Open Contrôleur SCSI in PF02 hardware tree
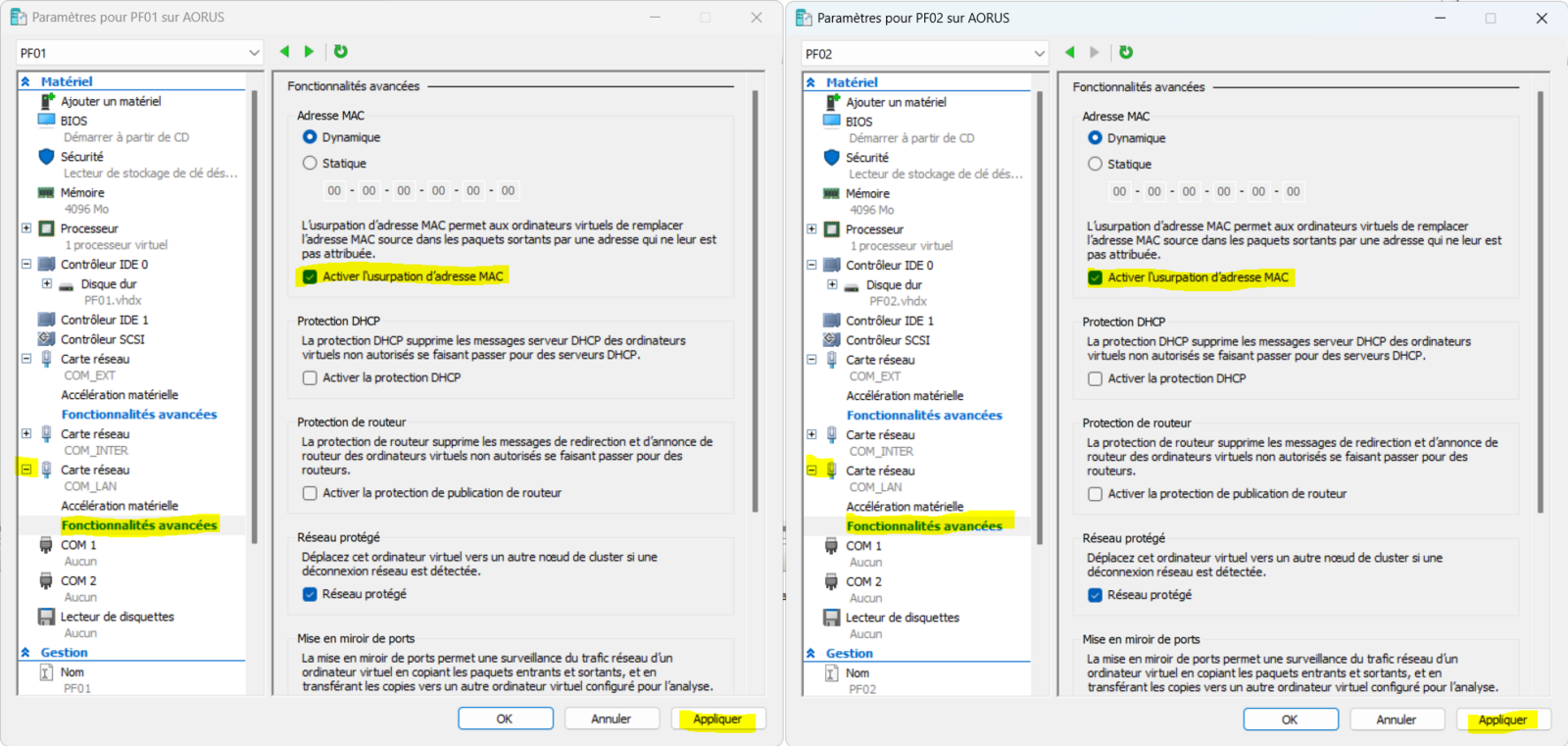1568x746 pixels. 887,340
